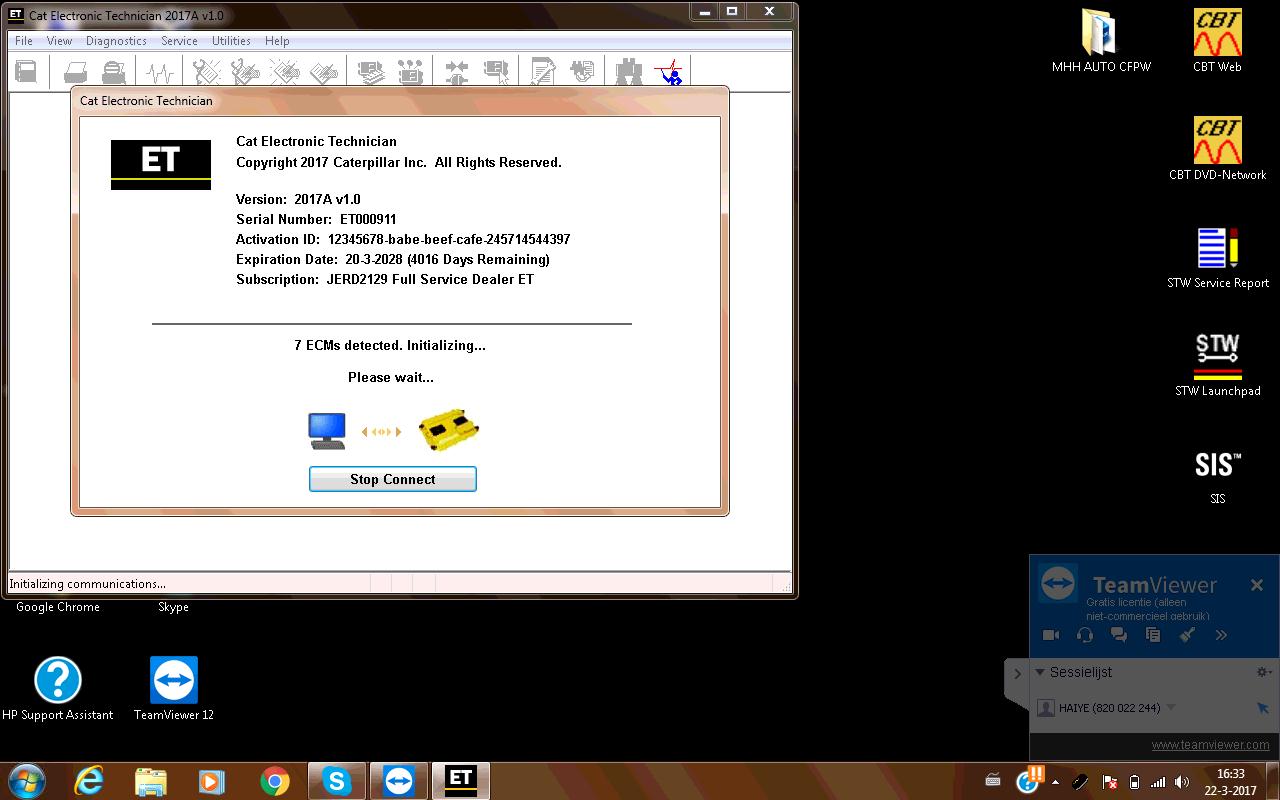This screenshot has width=1280, height=800.
Task: Click the network signal tray icon
Action: click(1158, 782)
